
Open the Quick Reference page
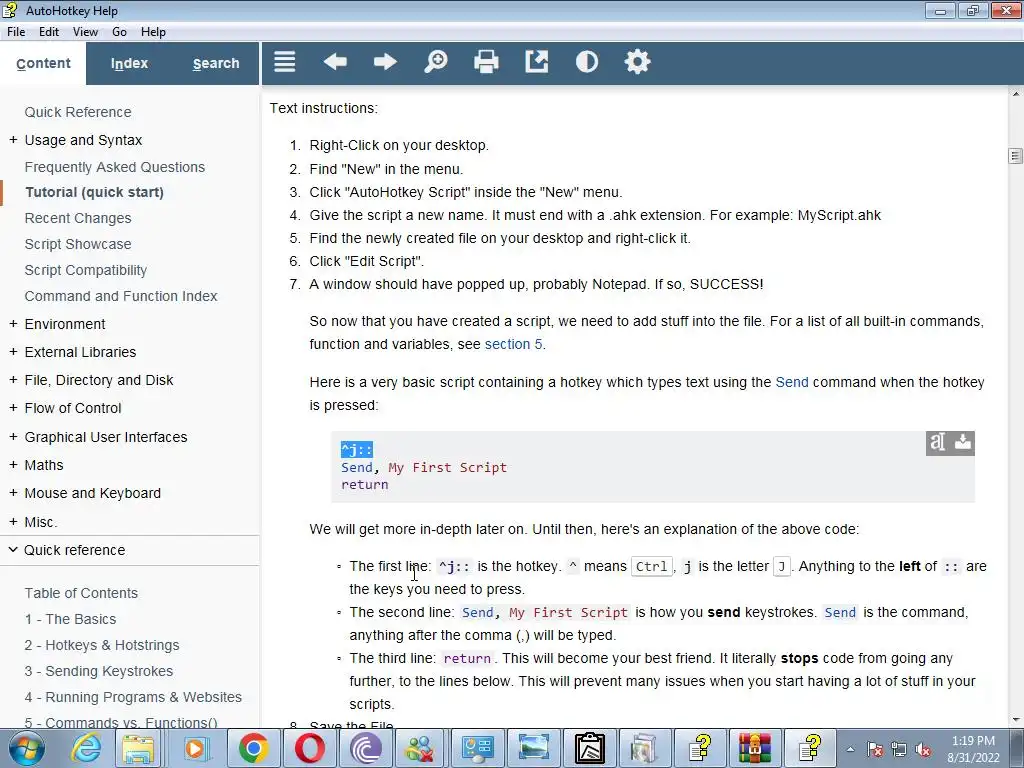click(x=78, y=112)
